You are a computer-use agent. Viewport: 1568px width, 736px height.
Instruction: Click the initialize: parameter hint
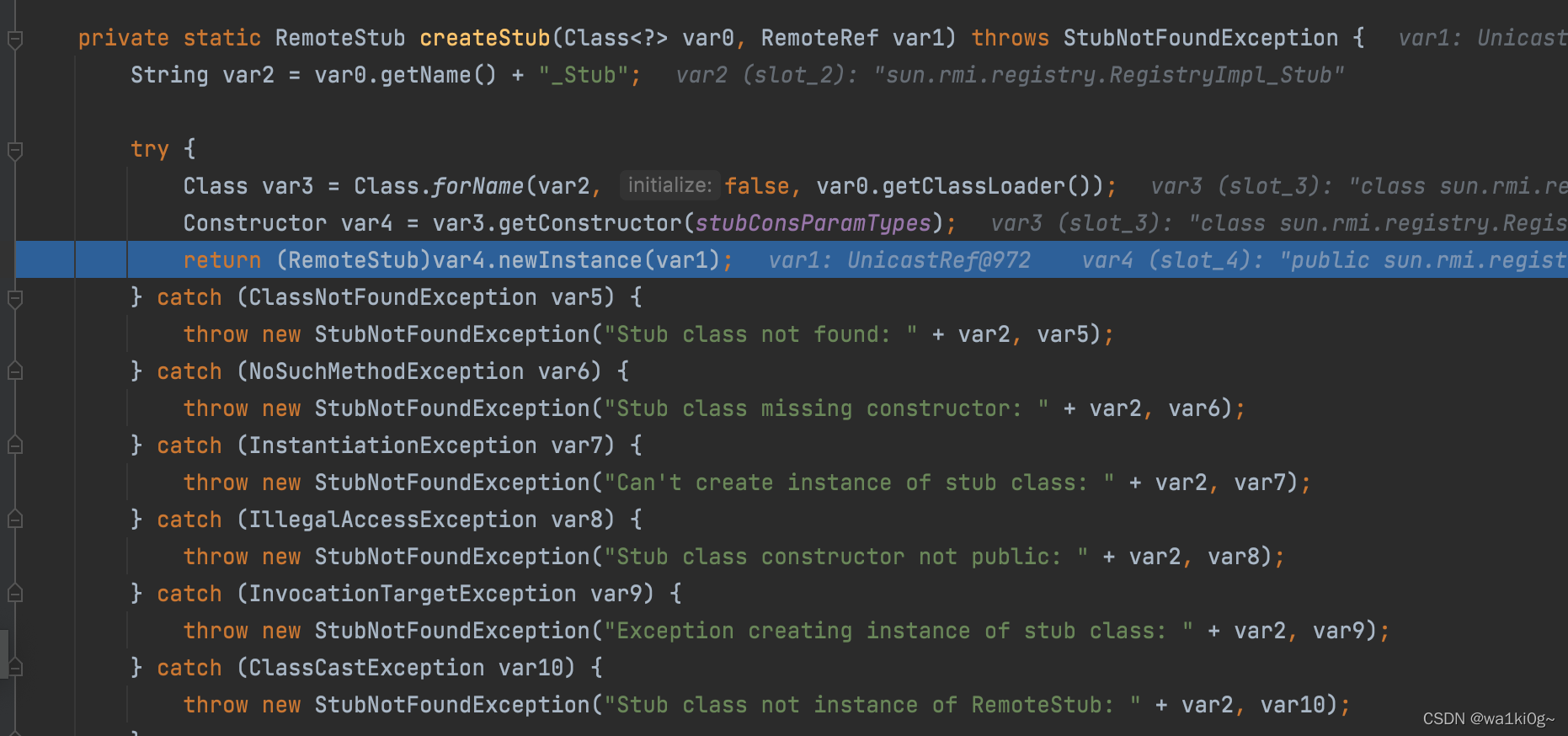670,185
